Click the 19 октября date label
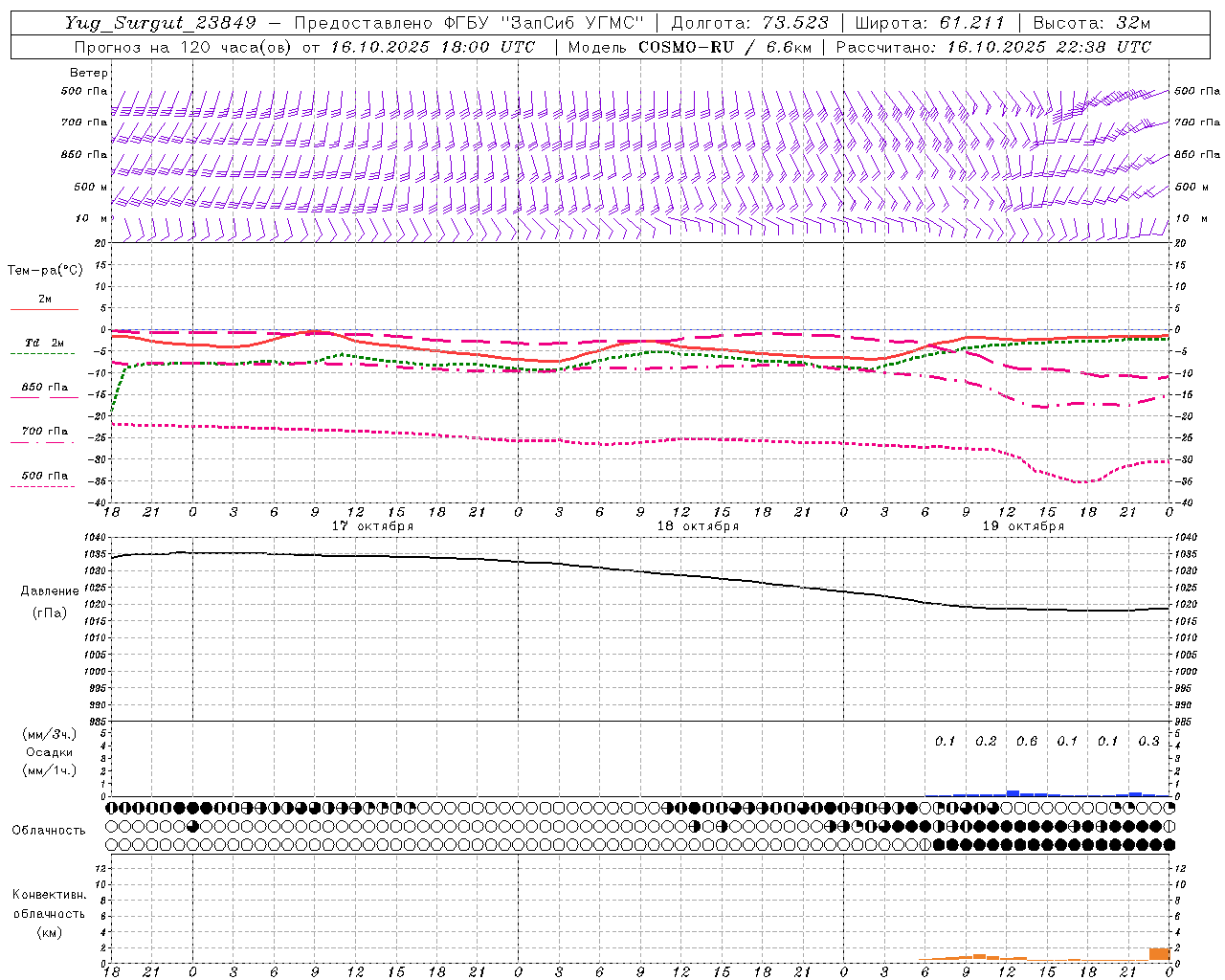The height and width of the screenshot is (980, 1225). 1023,526
